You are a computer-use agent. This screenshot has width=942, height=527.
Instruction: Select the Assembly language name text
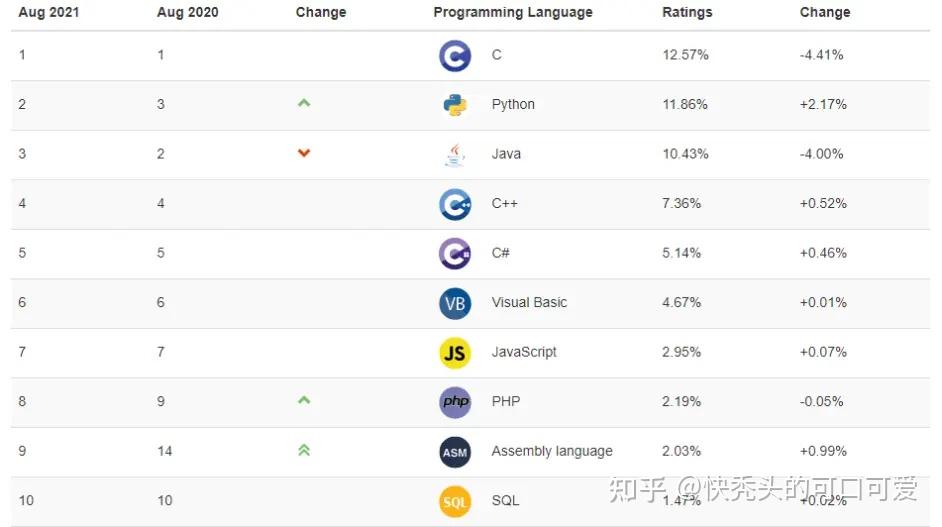coord(552,452)
